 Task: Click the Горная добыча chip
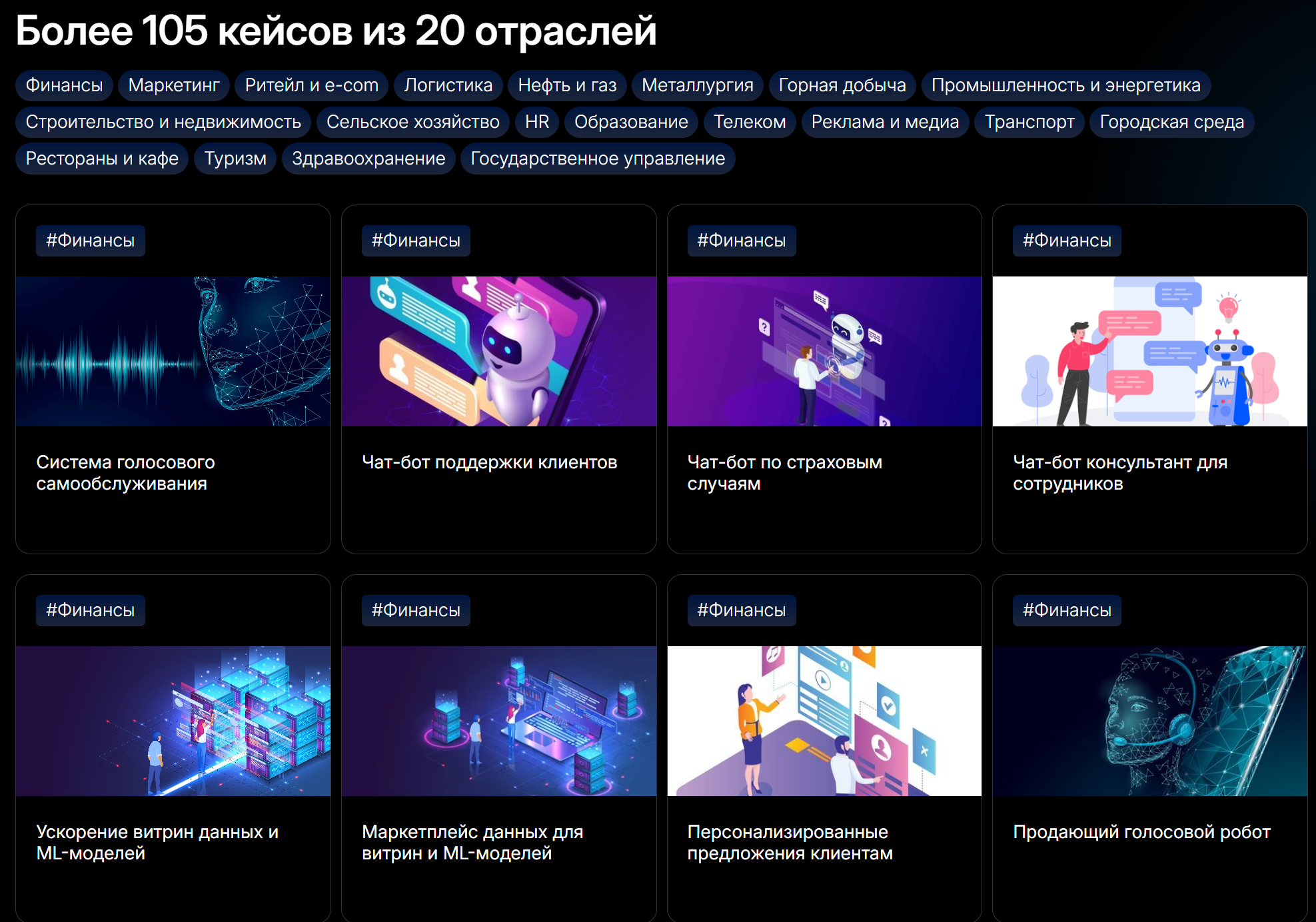842,85
